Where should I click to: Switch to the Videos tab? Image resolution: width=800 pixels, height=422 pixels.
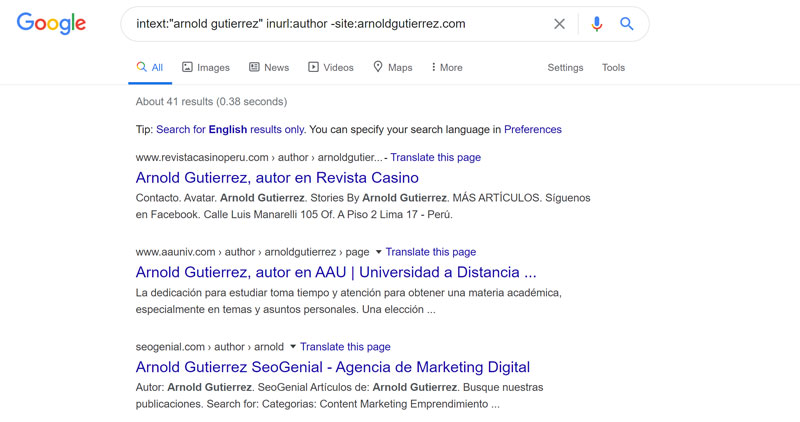pyautogui.click(x=331, y=67)
